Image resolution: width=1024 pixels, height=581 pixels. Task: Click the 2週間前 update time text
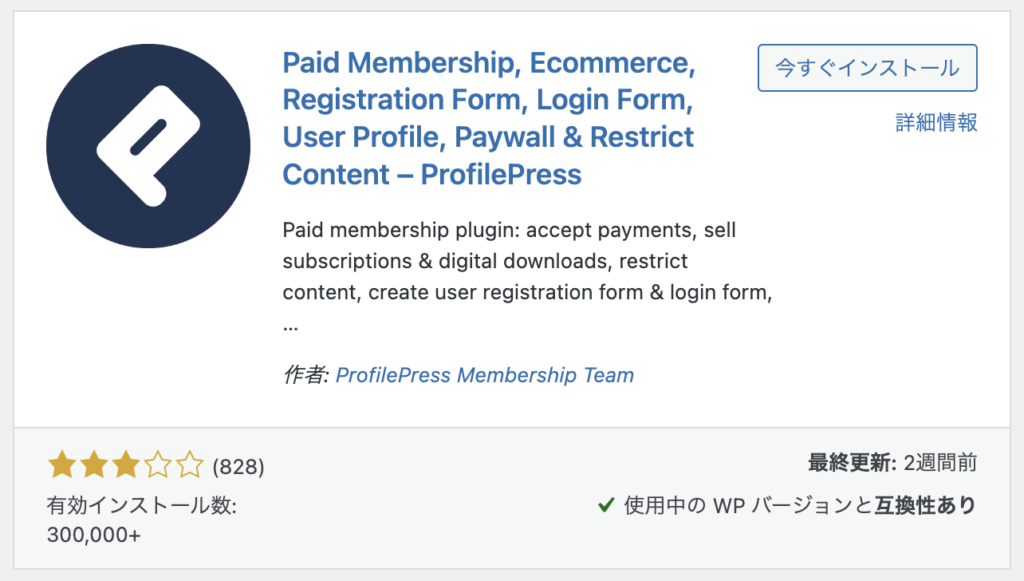pos(940,463)
